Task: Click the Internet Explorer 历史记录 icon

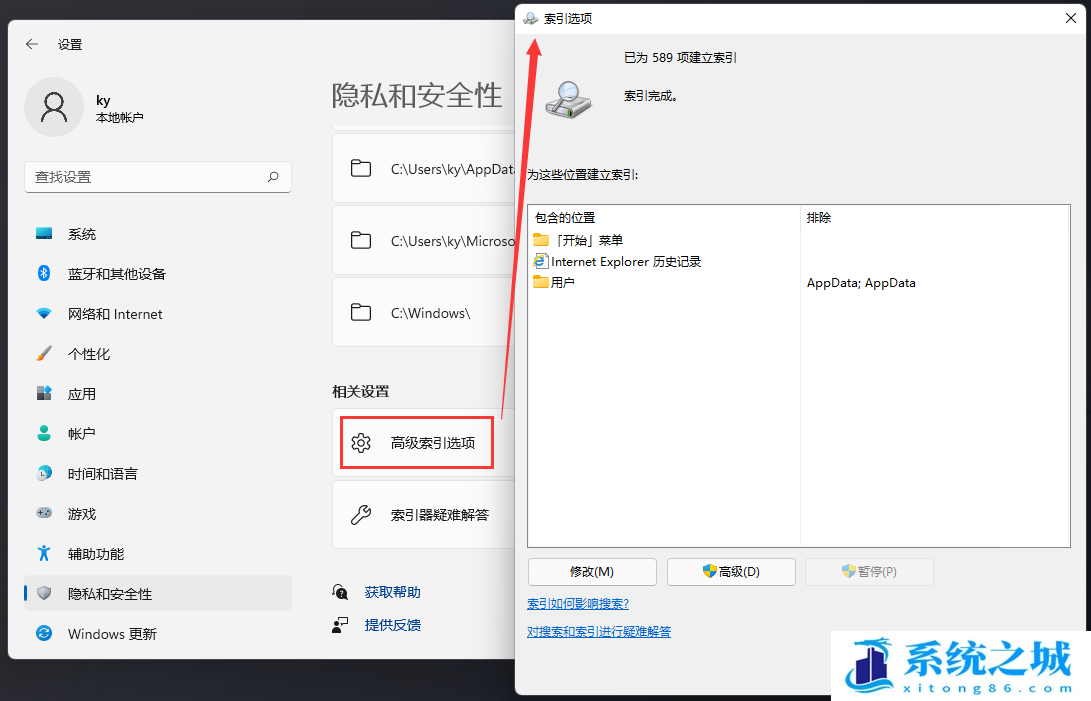Action: pyautogui.click(x=541, y=261)
